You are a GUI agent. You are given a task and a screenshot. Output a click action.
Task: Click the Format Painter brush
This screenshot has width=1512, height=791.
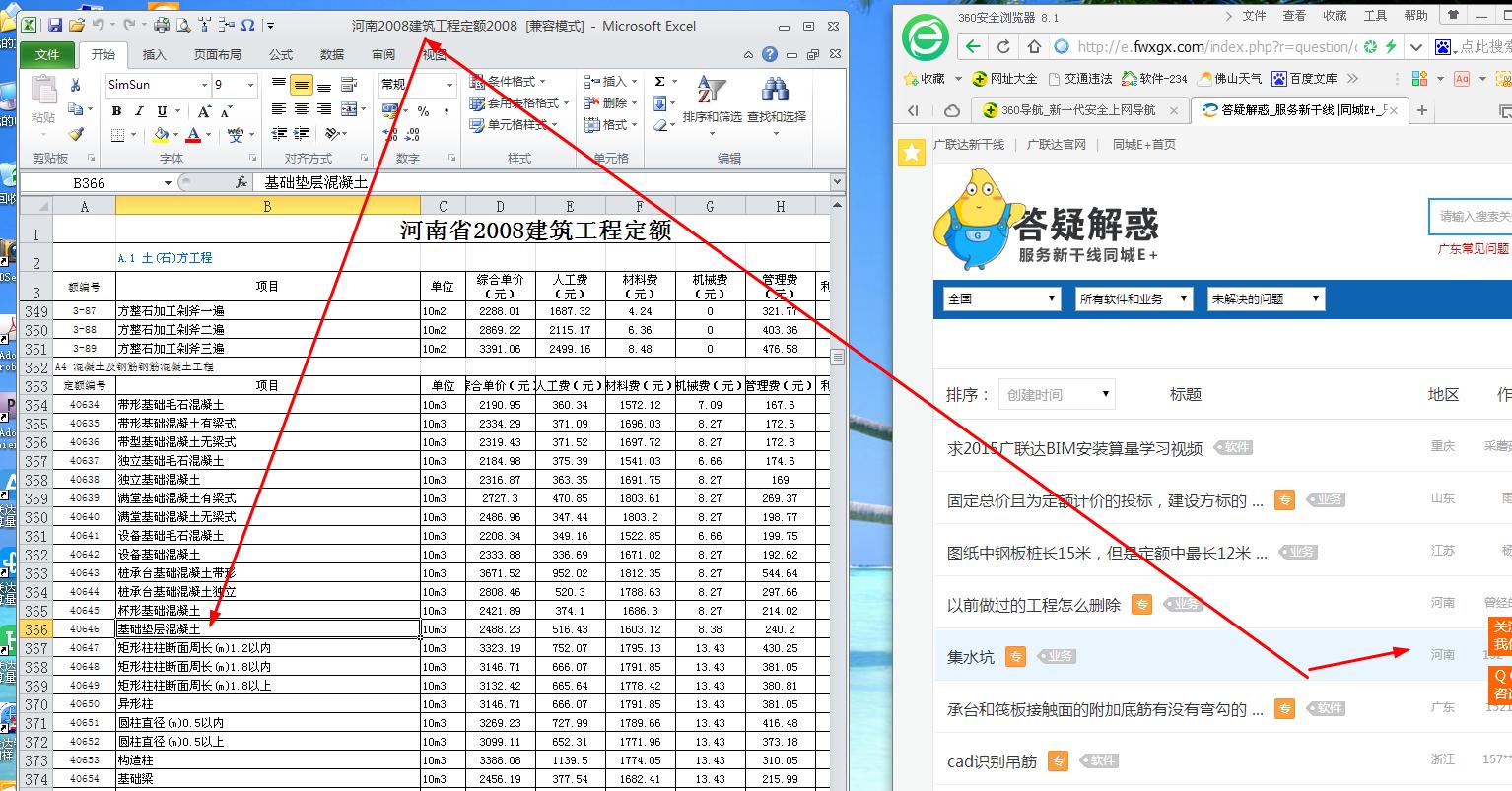point(76,134)
